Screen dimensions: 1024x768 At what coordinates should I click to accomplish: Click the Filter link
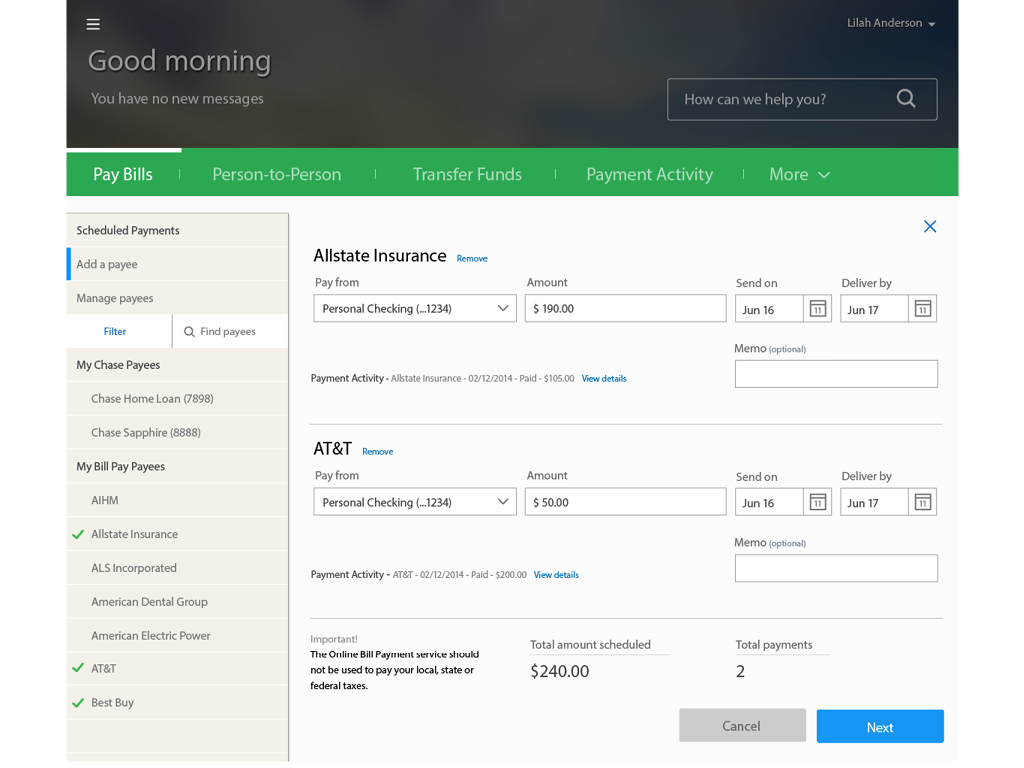point(115,332)
